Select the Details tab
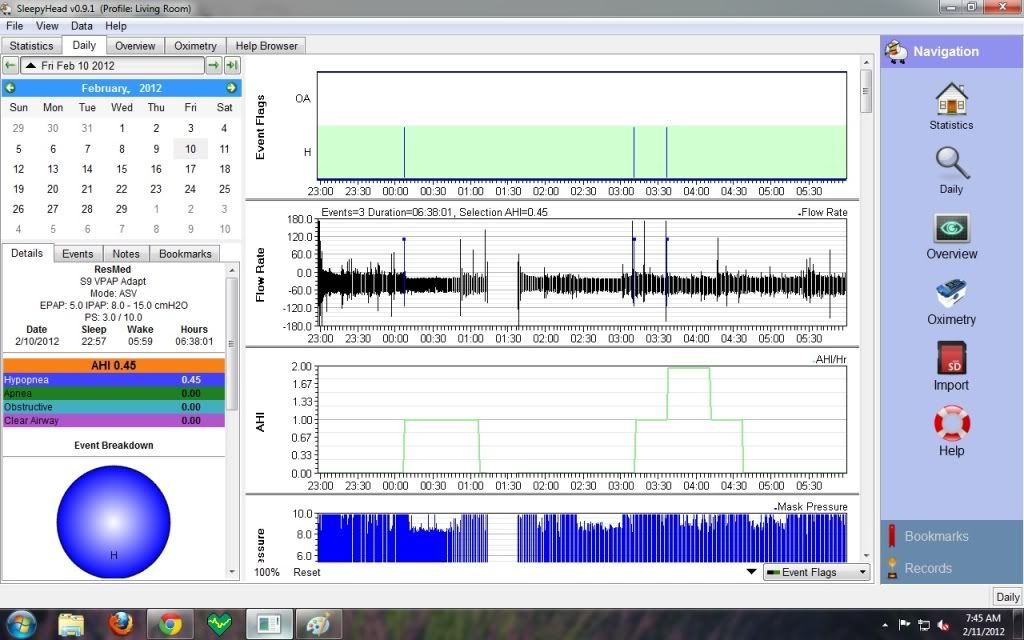1024x640 pixels. (x=27, y=253)
